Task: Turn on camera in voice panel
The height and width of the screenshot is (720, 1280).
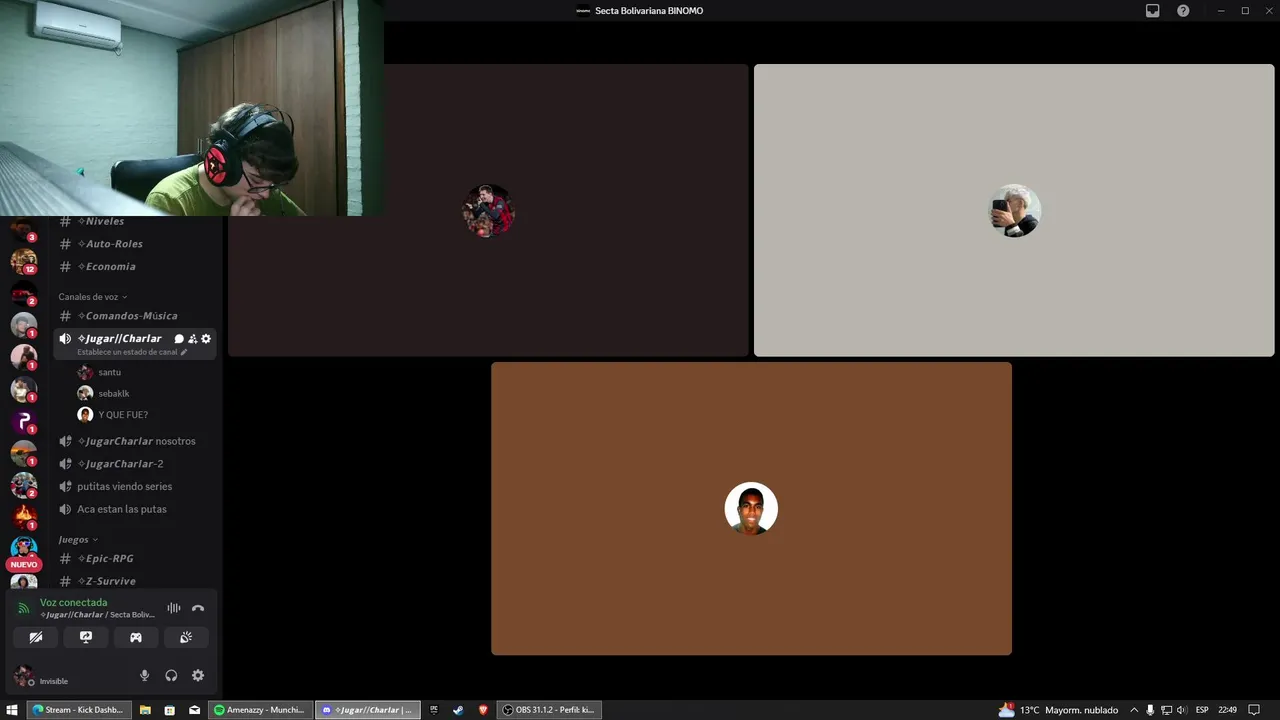Action: (x=36, y=637)
